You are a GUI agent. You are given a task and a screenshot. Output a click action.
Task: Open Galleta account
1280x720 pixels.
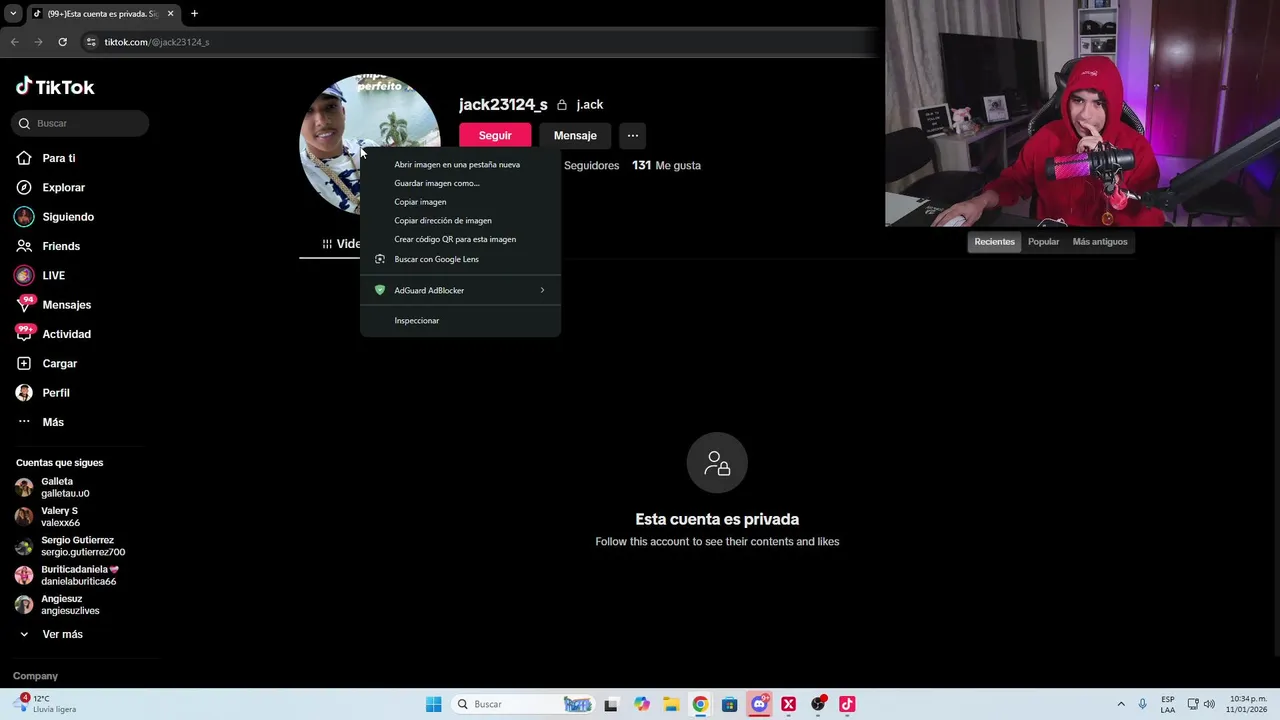[65, 487]
